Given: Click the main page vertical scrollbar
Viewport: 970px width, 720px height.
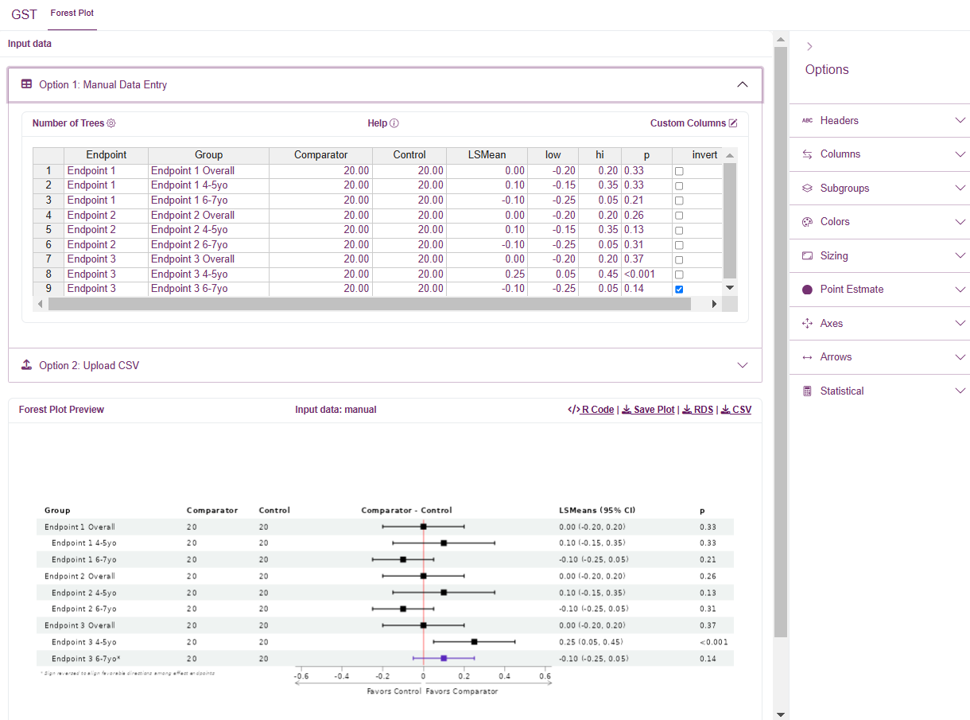Looking at the screenshot, I should (x=781, y=342).
